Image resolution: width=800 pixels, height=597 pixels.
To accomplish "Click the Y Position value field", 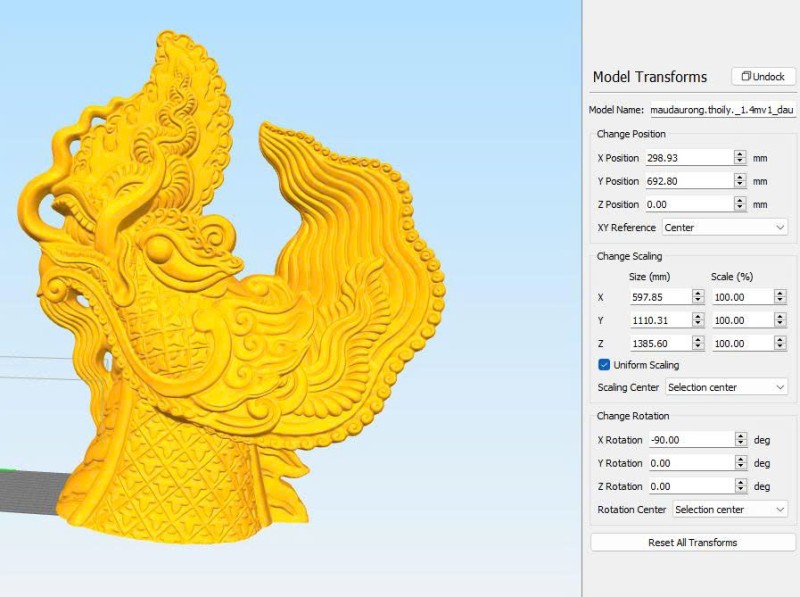I will tap(688, 181).
